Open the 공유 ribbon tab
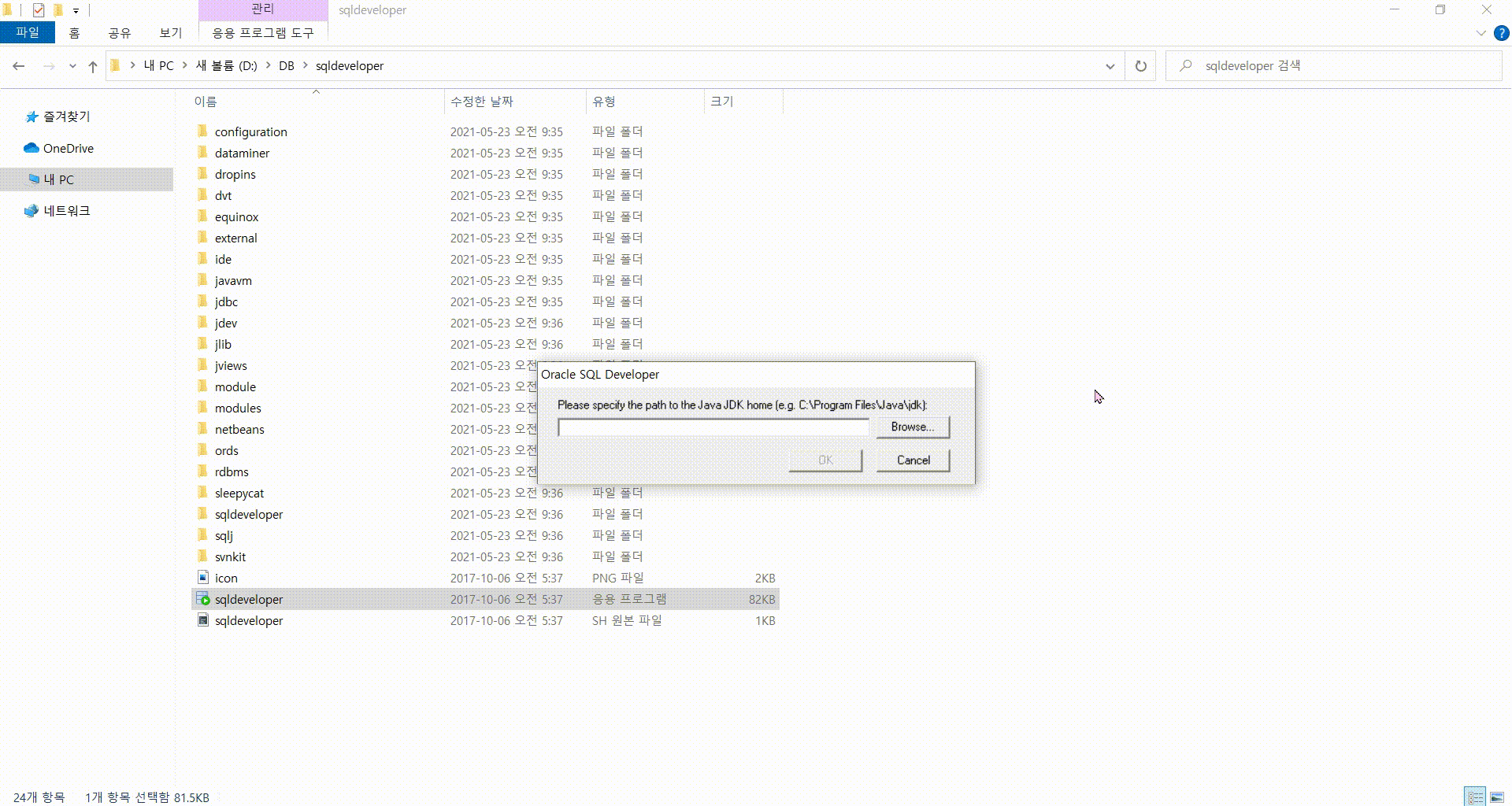The width and height of the screenshot is (1512, 806). 120,32
